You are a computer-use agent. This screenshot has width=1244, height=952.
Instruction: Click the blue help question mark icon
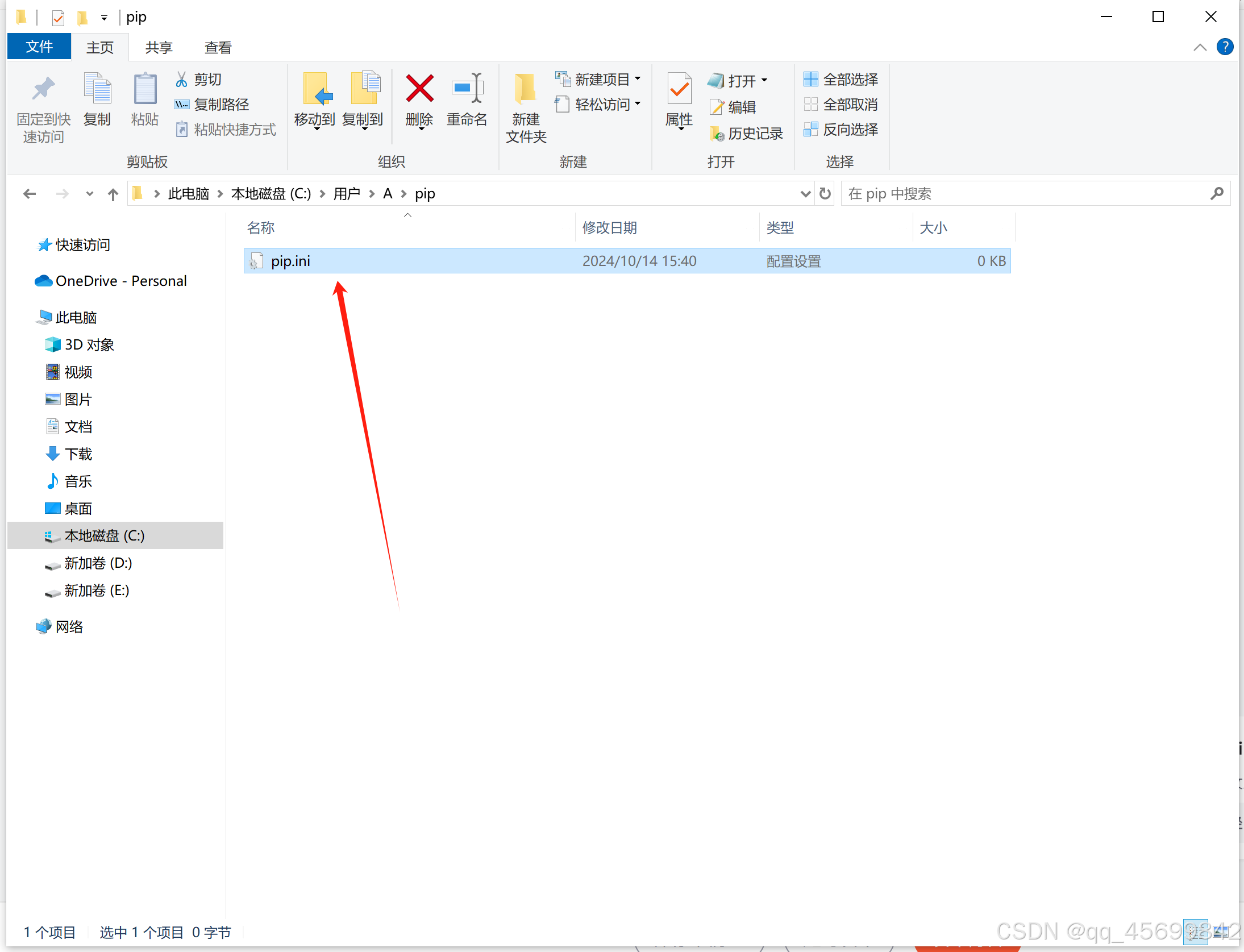1225,47
